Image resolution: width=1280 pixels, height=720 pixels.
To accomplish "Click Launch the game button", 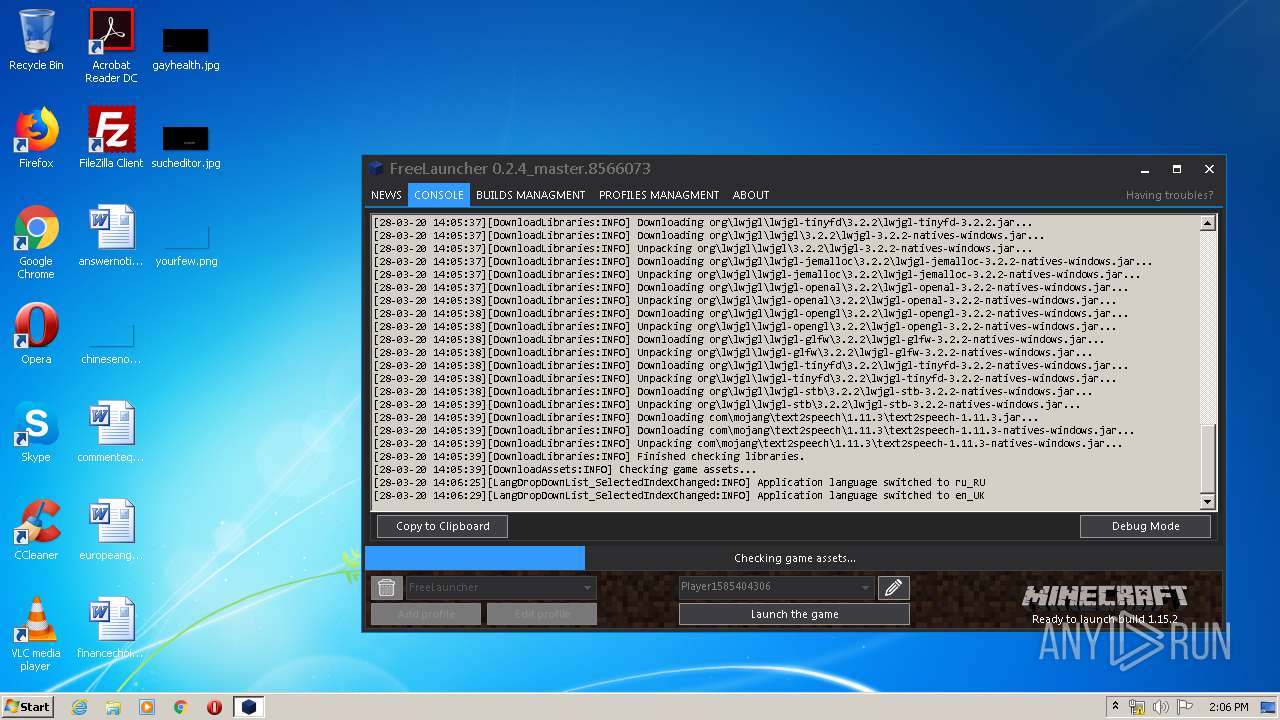I will [x=794, y=614].
